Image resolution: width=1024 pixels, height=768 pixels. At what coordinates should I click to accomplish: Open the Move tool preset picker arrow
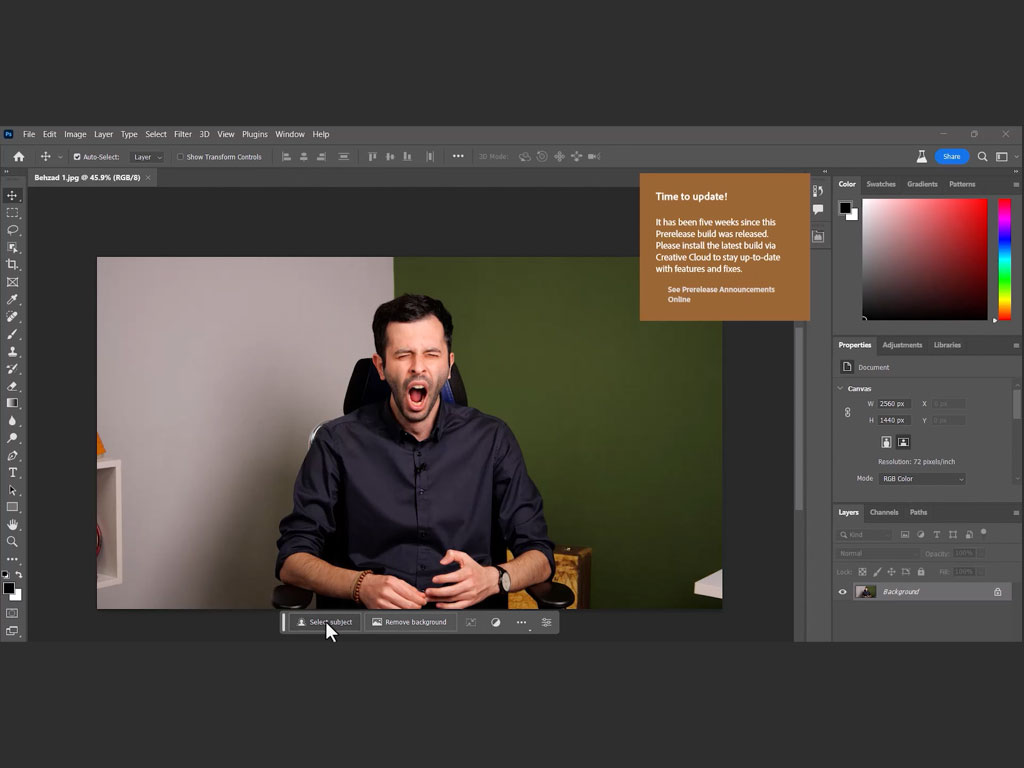tap(60, 157)
